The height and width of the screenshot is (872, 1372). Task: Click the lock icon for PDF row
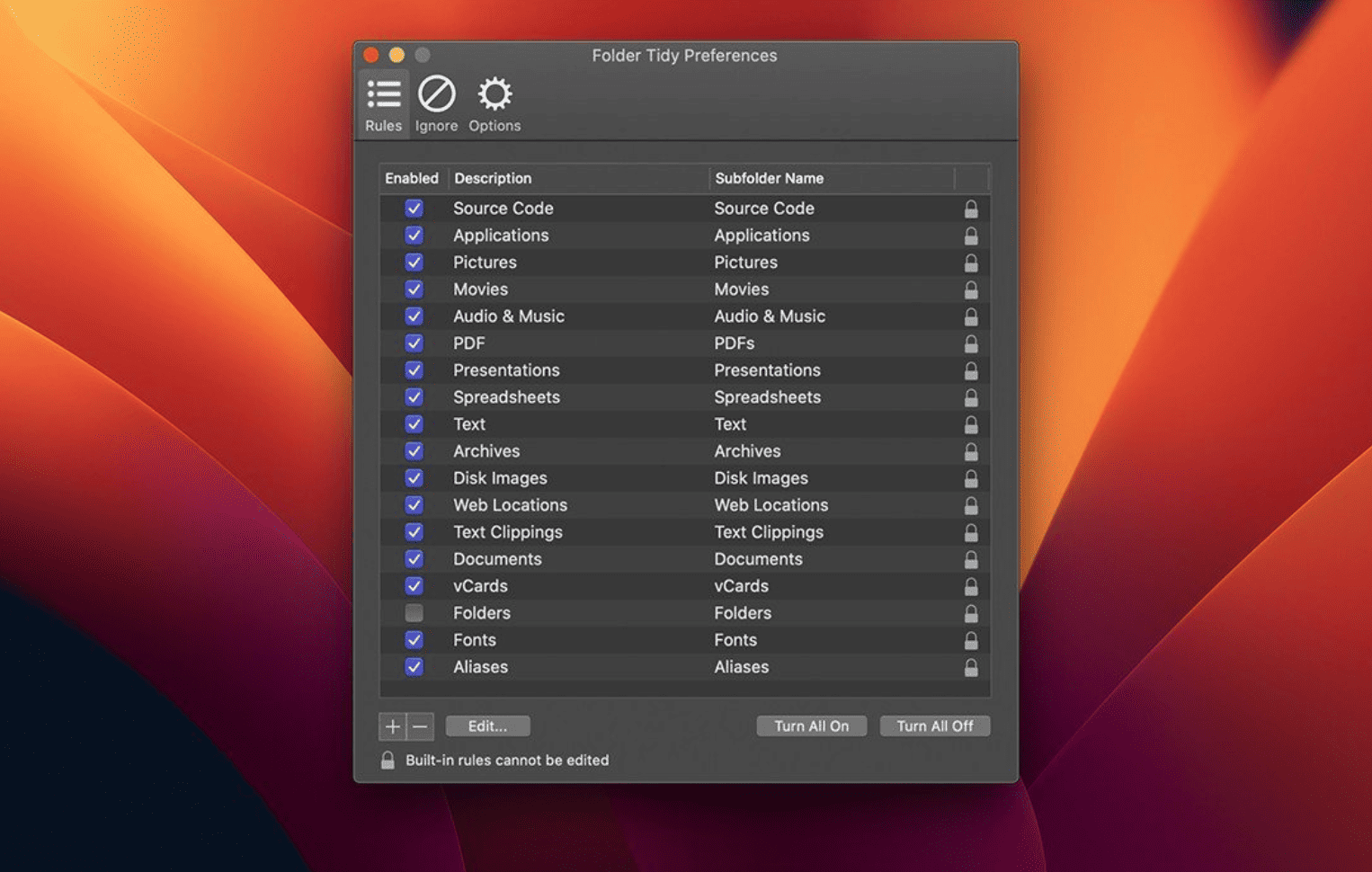pos(971,343)
